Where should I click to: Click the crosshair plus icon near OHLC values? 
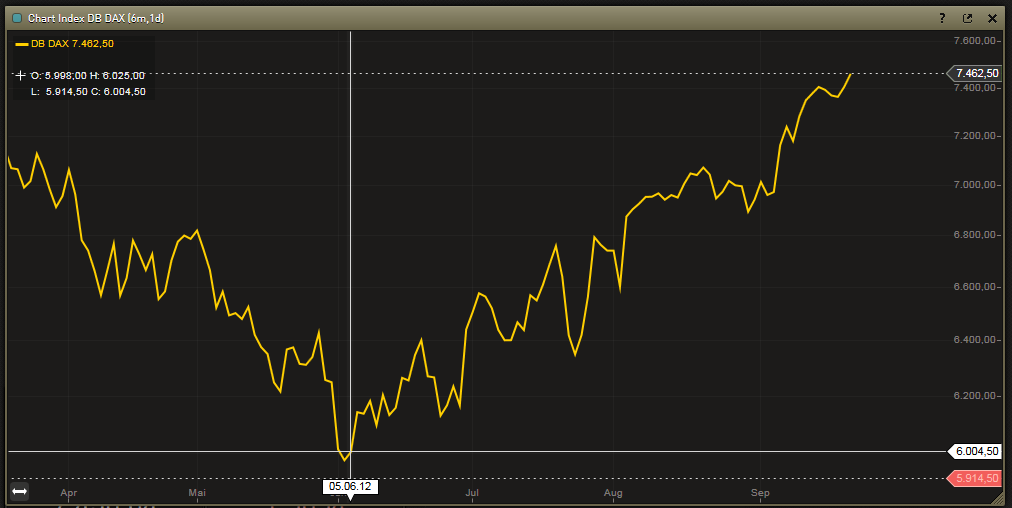tap(20, 76)
